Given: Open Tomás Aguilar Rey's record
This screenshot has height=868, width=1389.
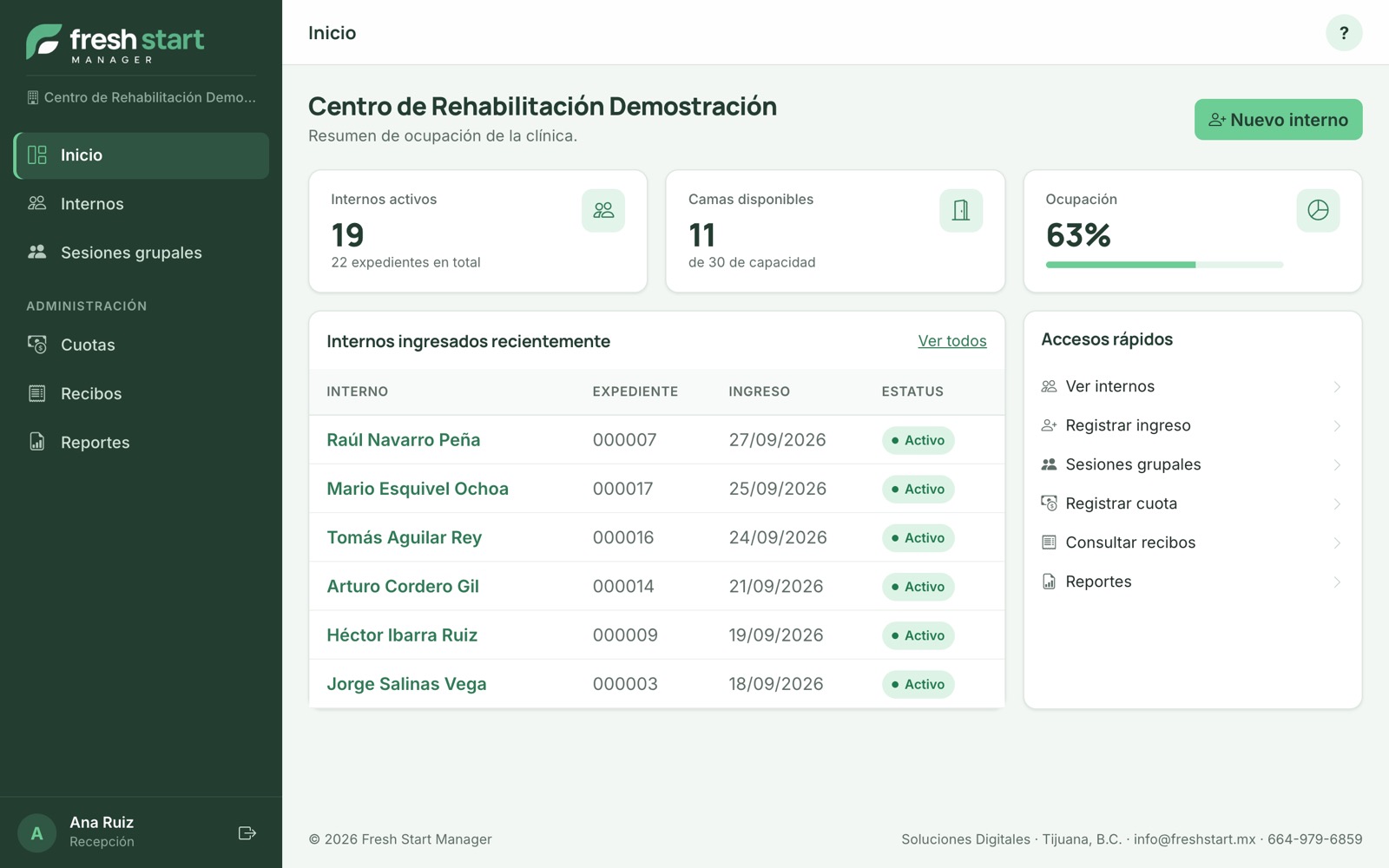Looking at the screenshot, I should pyautogui.click(x=405, y=537).
